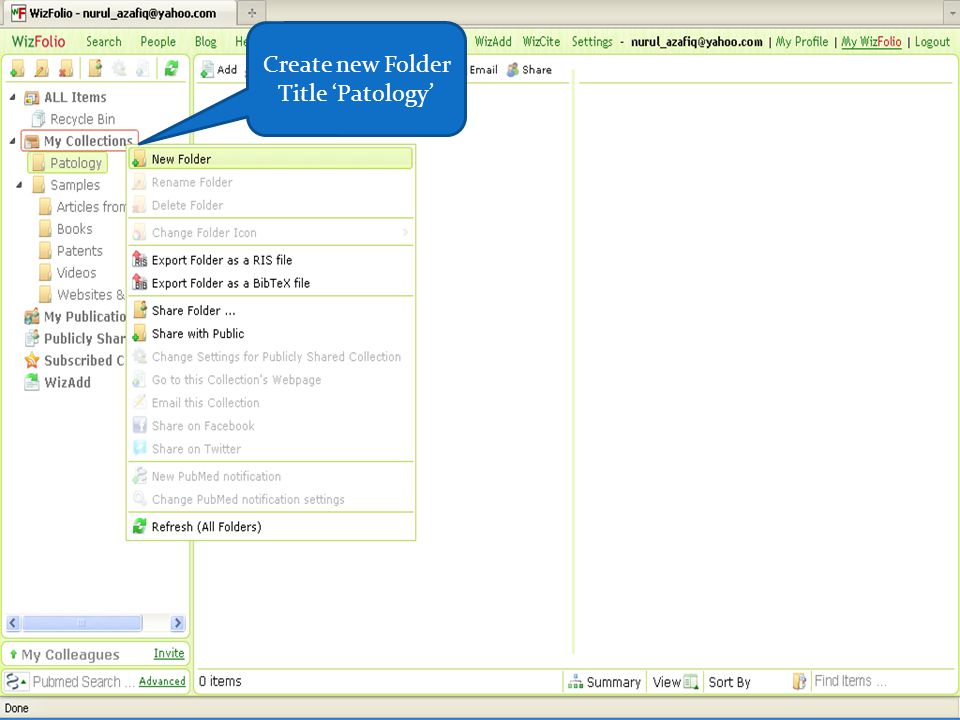The width and height of the screenshot is (960, 720).
Task: Click Email this Collection menu entry
Action: [271, 403]
